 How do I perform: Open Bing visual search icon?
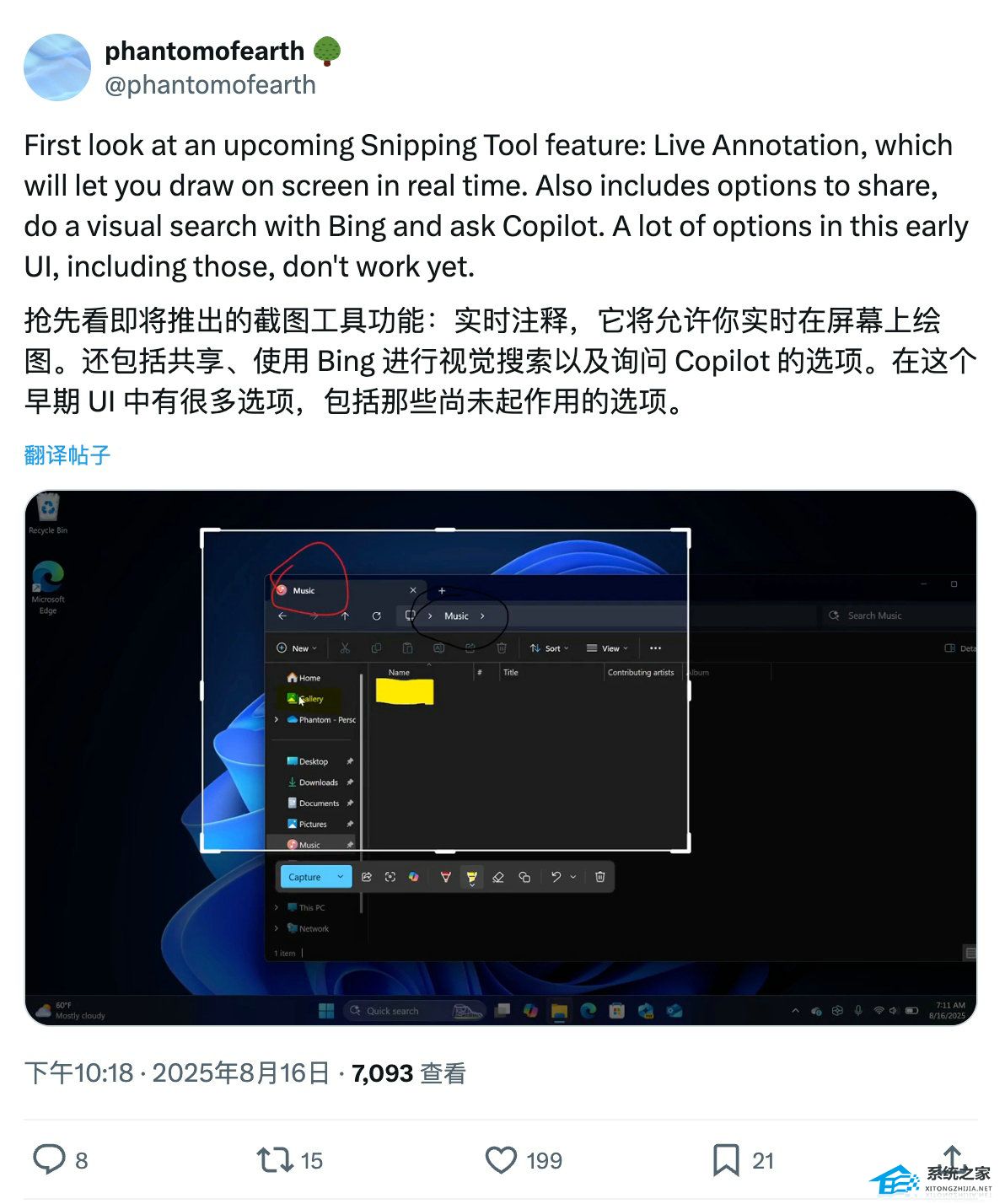[390, 877]
